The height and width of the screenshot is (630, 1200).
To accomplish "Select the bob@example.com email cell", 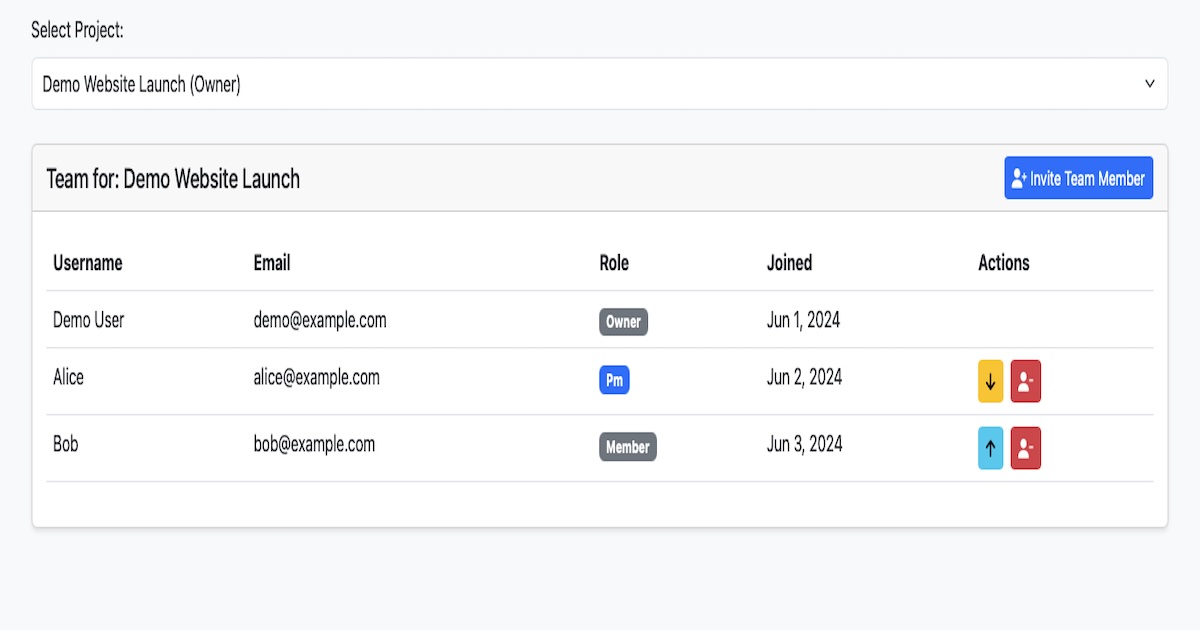I will 314,445.
